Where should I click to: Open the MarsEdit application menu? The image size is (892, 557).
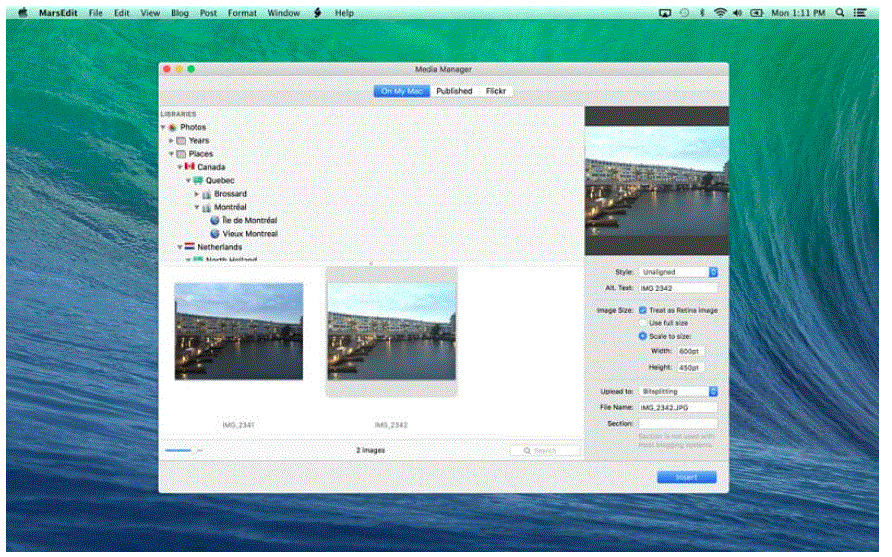(x=58, y=13)
